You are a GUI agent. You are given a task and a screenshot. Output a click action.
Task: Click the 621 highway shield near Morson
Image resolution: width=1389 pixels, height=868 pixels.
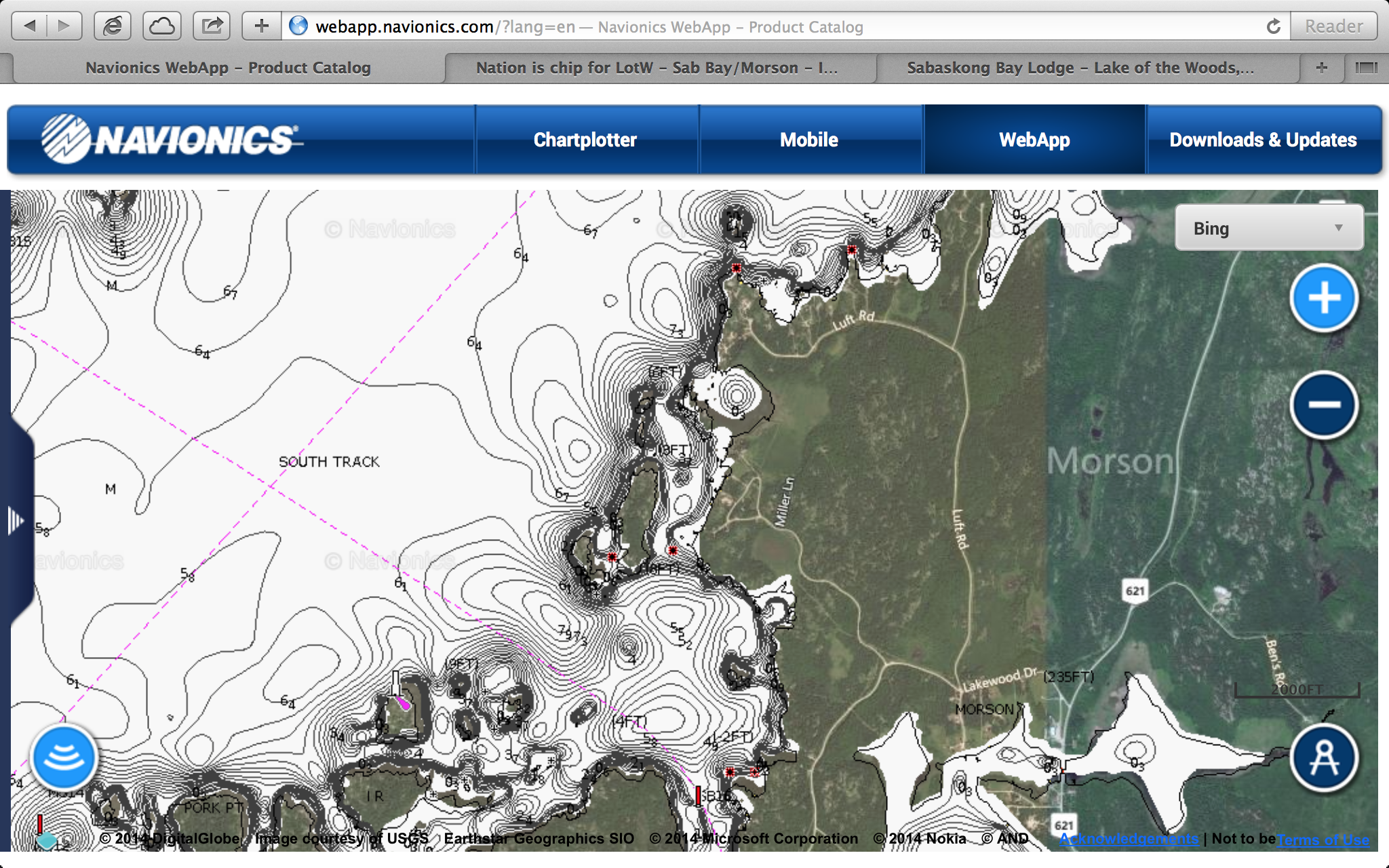click(x=1135, y=591)
